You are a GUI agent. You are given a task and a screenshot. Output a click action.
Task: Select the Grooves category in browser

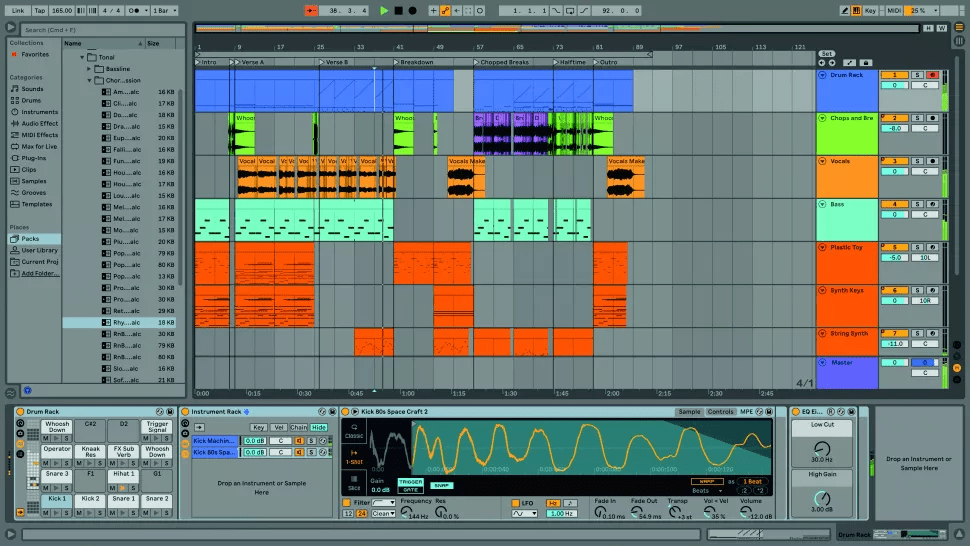point(33,192)
